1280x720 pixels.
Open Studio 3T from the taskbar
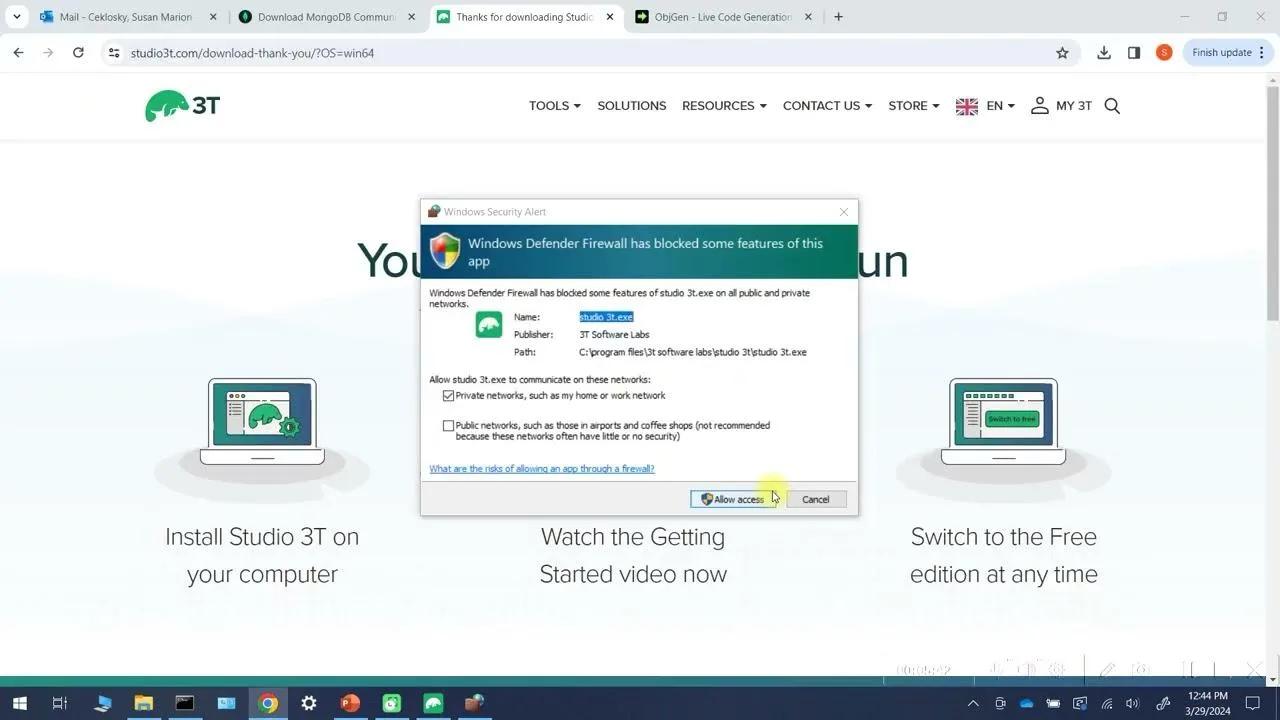pos(433,703)
